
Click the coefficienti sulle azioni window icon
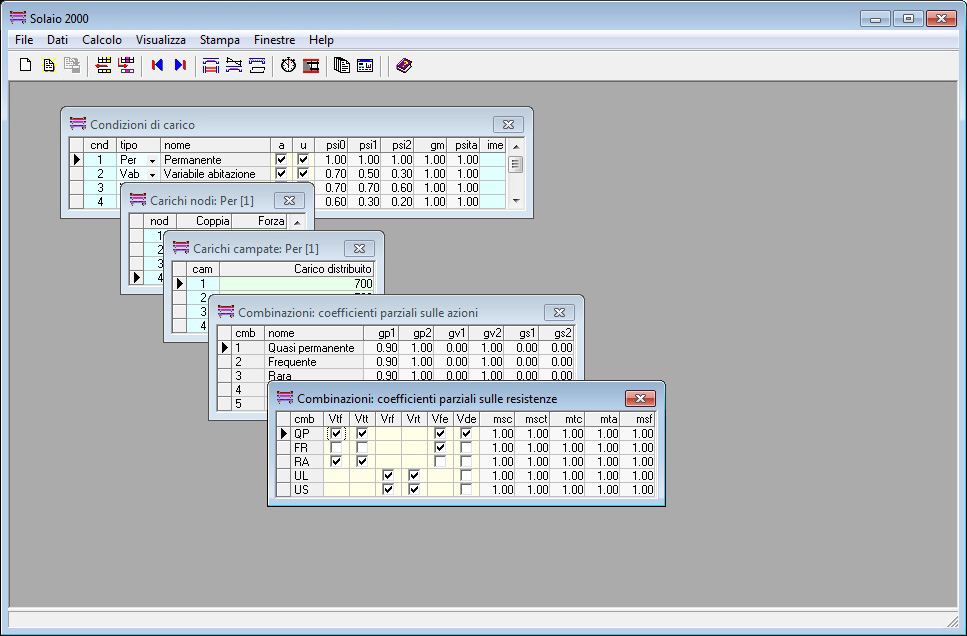coord(226,312)
